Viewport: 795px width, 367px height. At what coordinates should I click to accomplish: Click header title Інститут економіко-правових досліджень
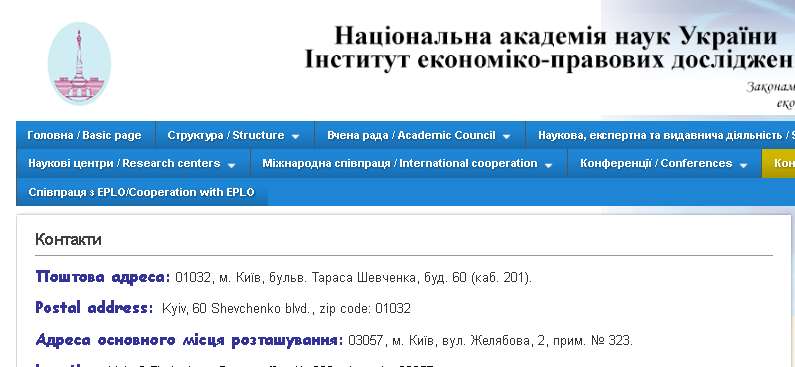(x=549, y=59)
